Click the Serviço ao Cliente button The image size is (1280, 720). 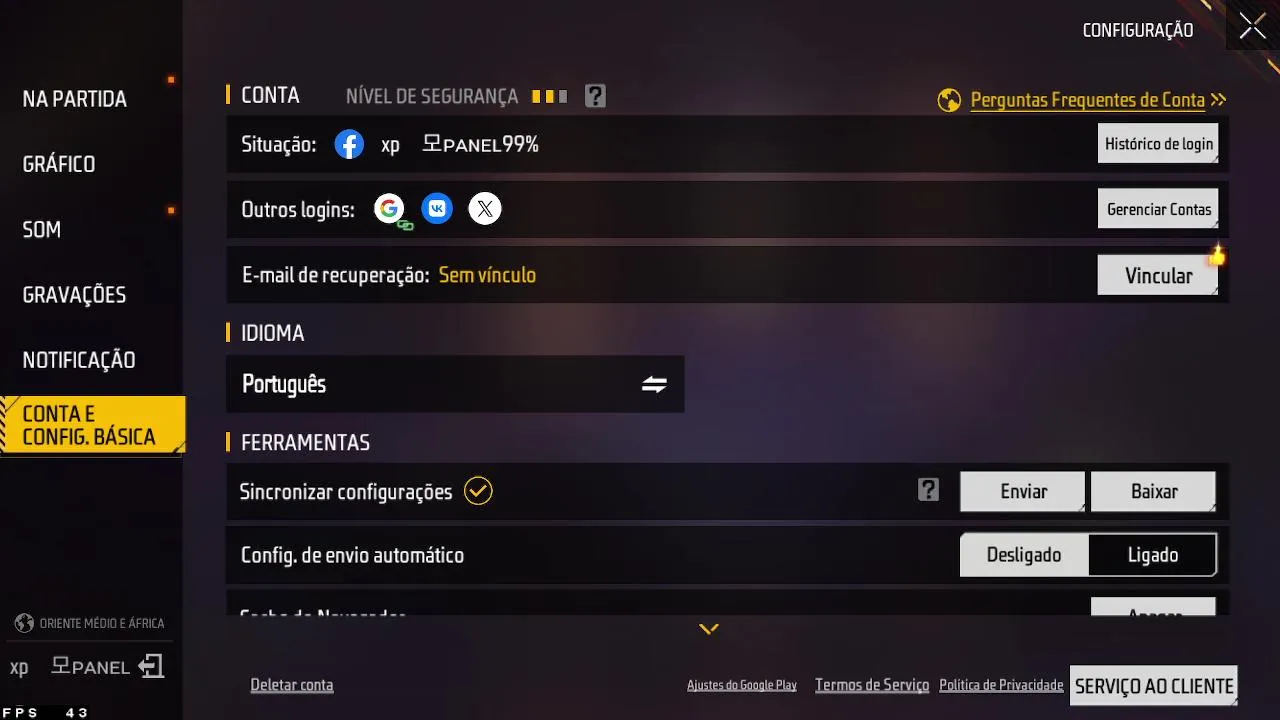point(1154,686)
